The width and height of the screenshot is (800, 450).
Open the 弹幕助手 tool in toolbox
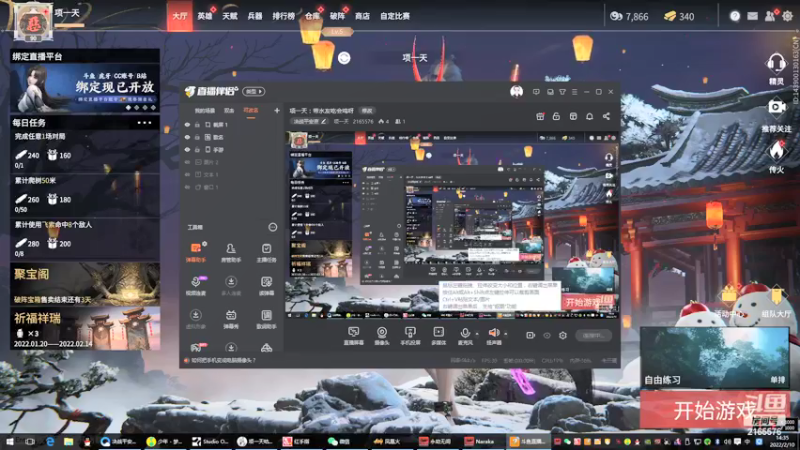[196, 252]
